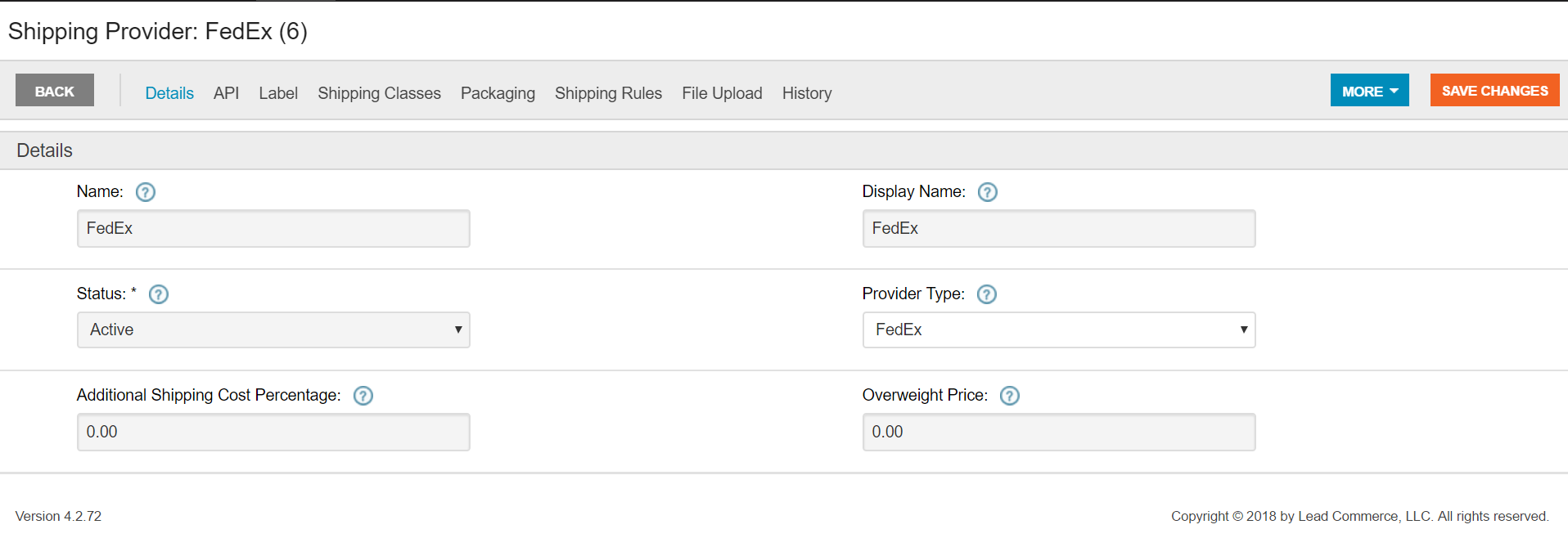Image resolution: width=1568 pixels, height=556 pixels.
Task: Focus the Display Name input field
Action: (x=1059, y=228)
